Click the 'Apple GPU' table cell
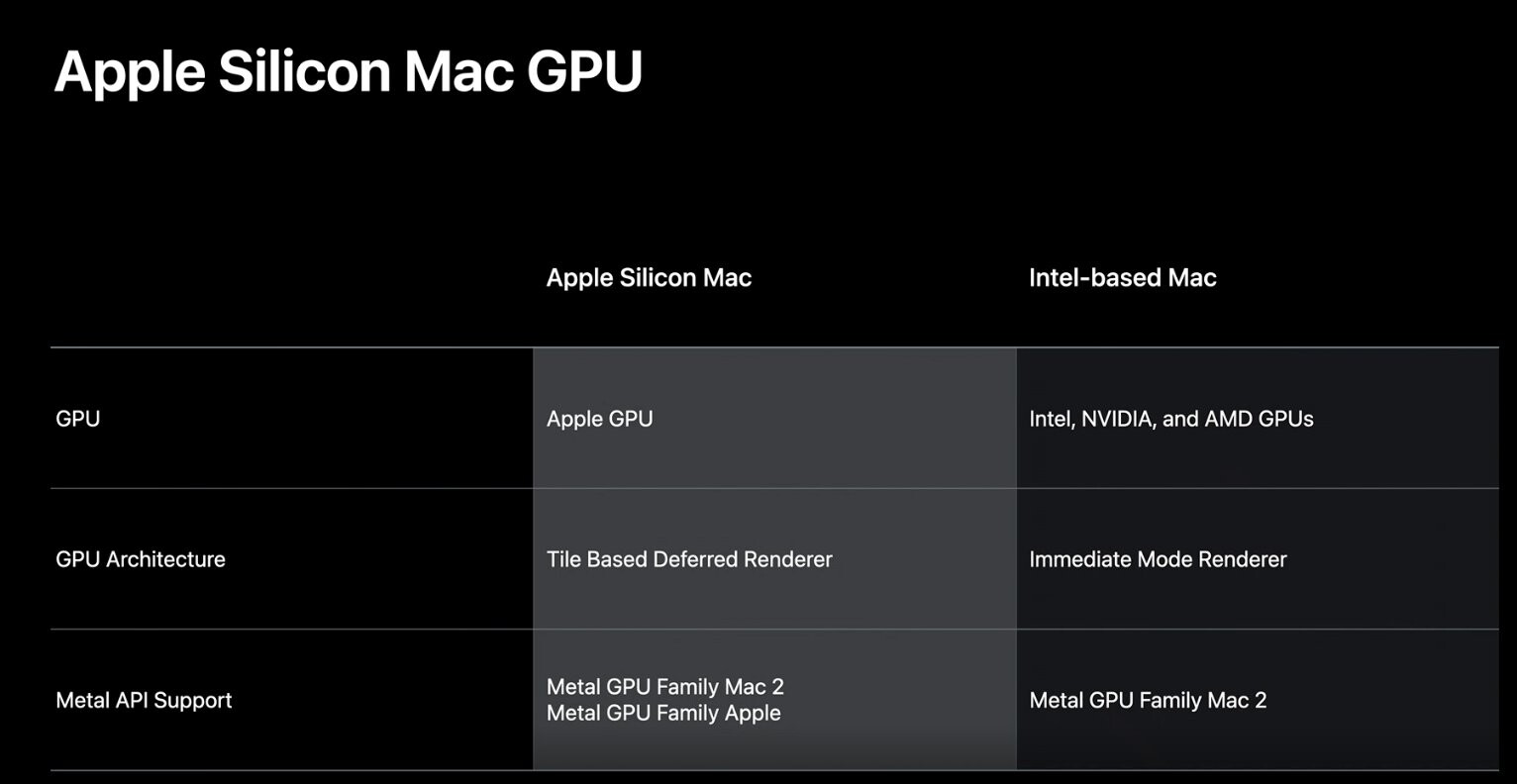The width and height of the screenshot is (1517, 784). pyautogui.click(x=599, y=419)
